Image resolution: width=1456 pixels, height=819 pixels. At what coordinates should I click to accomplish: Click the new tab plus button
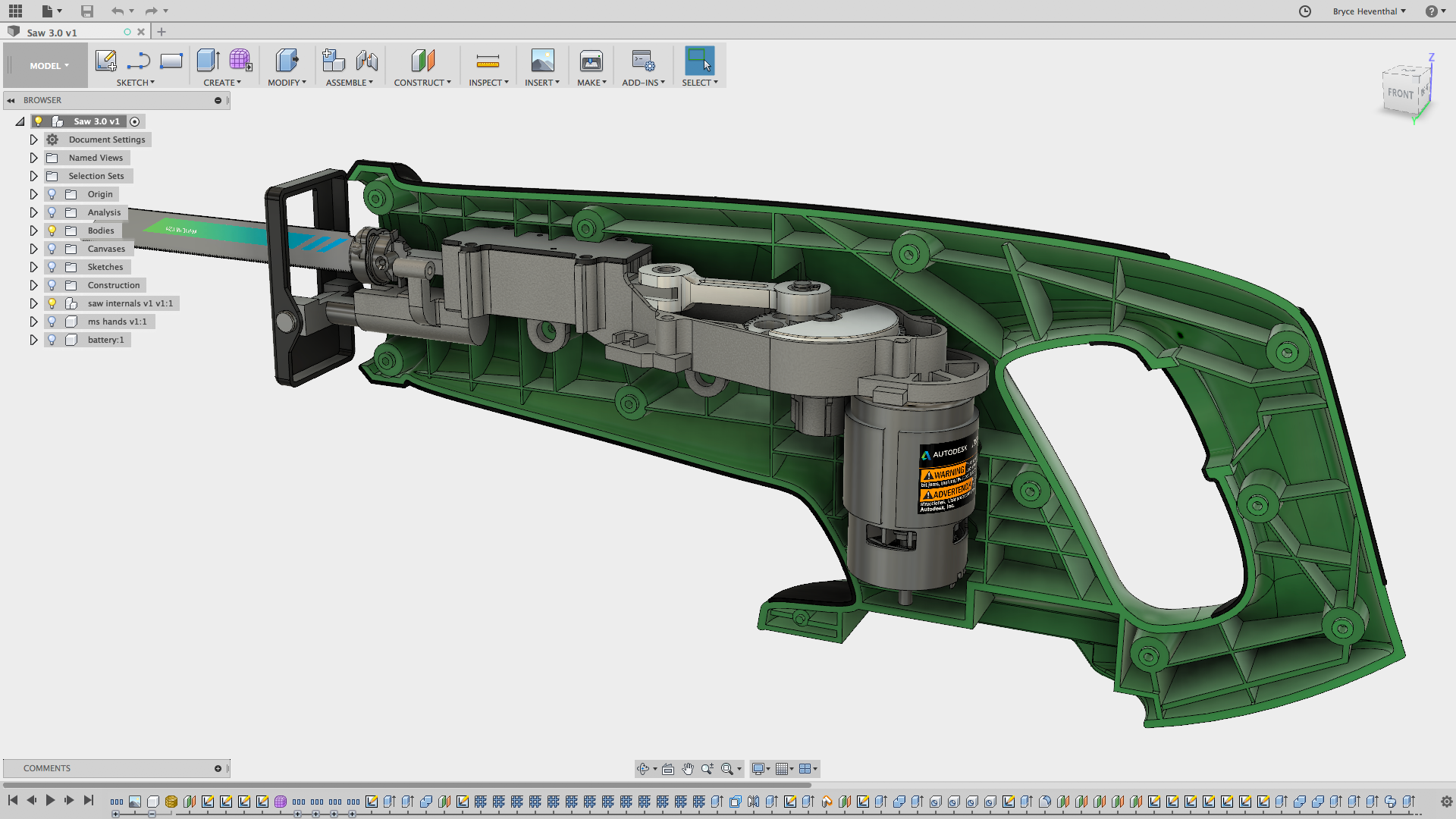coord(162,32)
